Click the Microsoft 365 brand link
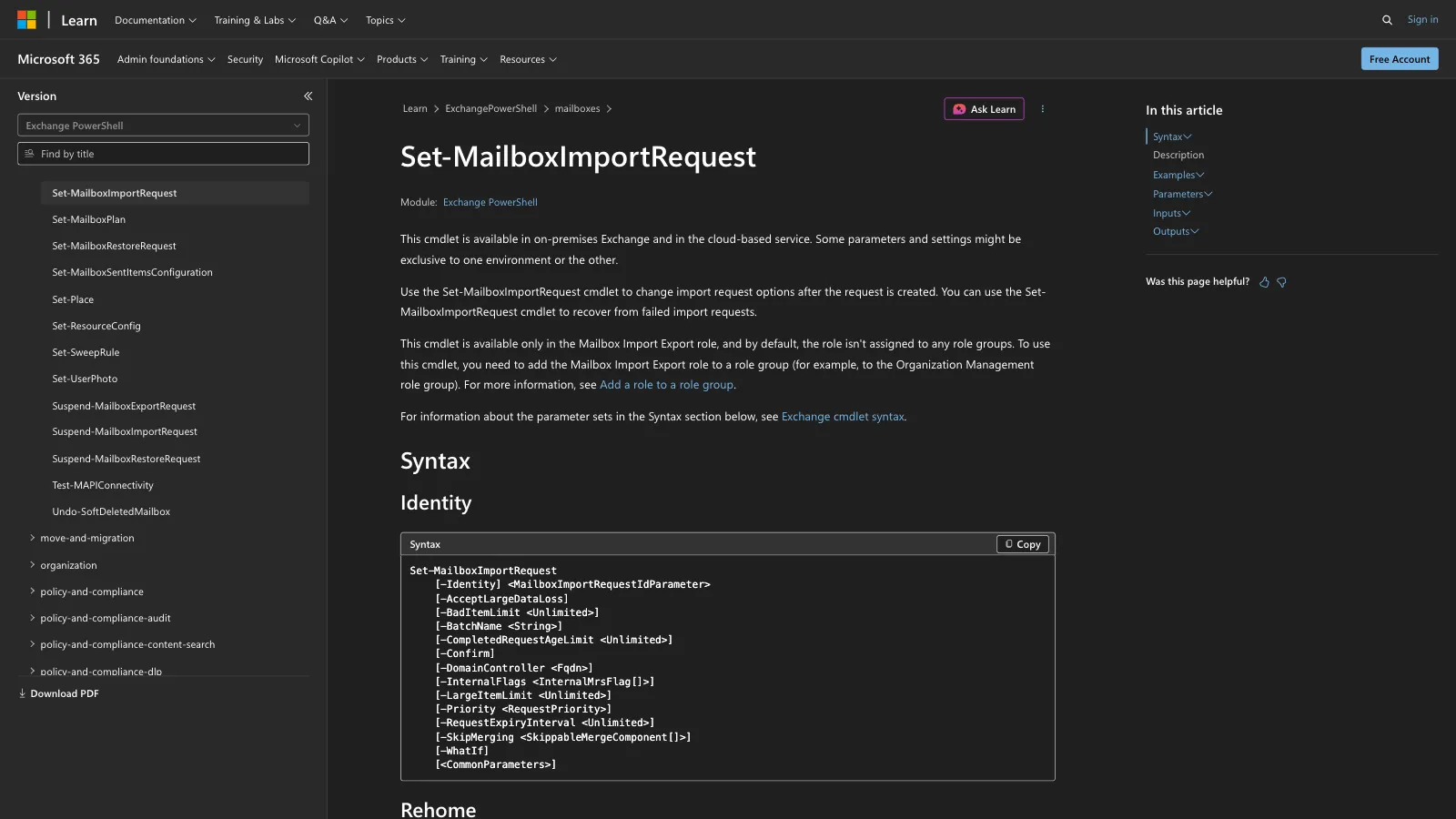 click(58, 59)
